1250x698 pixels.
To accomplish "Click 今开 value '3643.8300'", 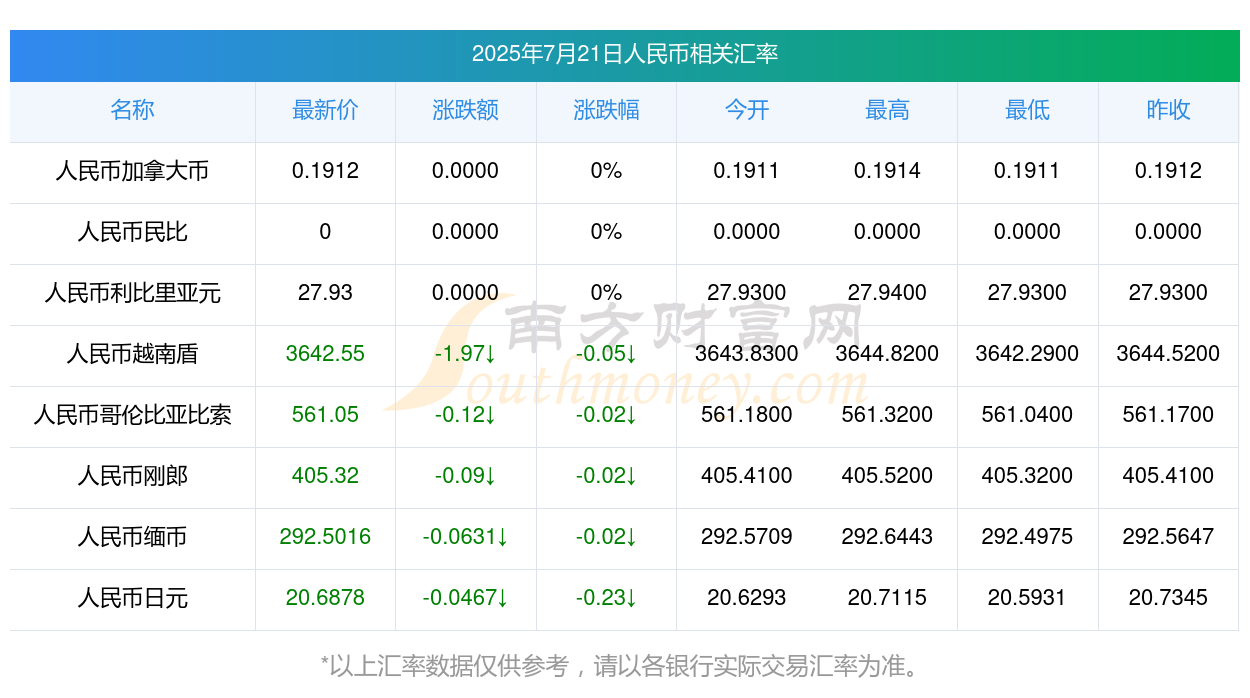I will 747,354.
